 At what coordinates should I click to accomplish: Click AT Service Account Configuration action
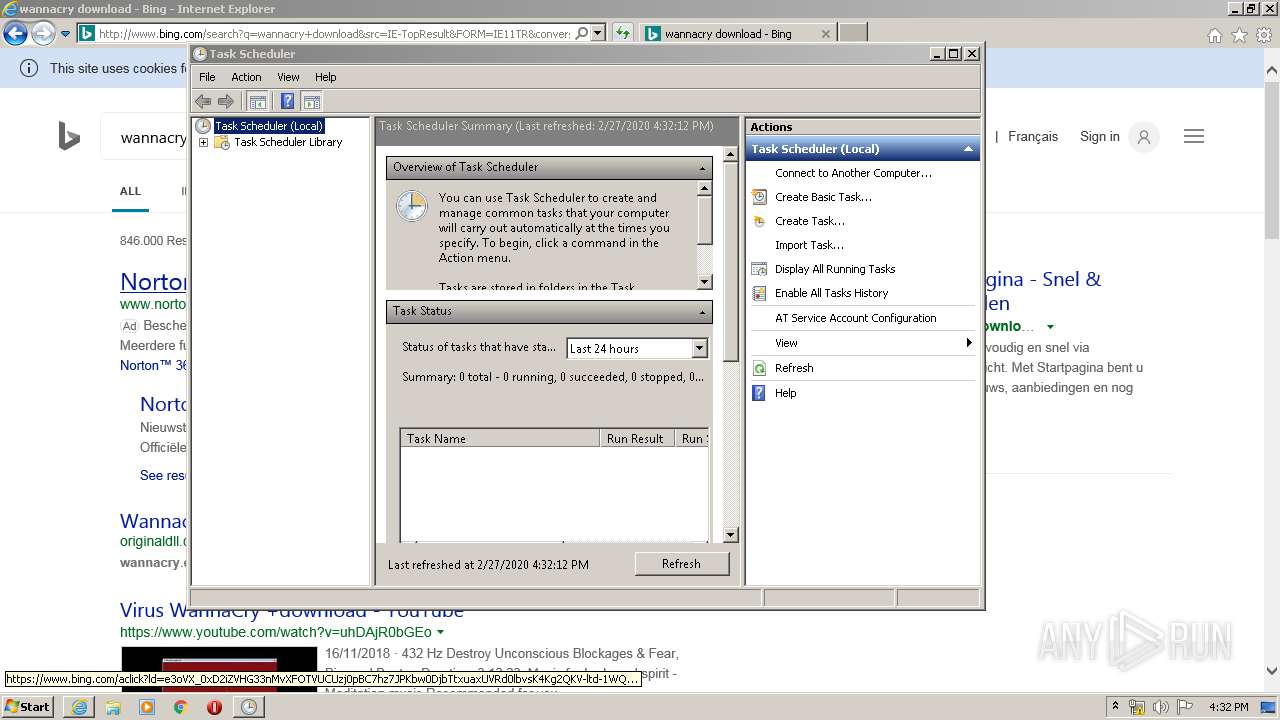[856, 318]
